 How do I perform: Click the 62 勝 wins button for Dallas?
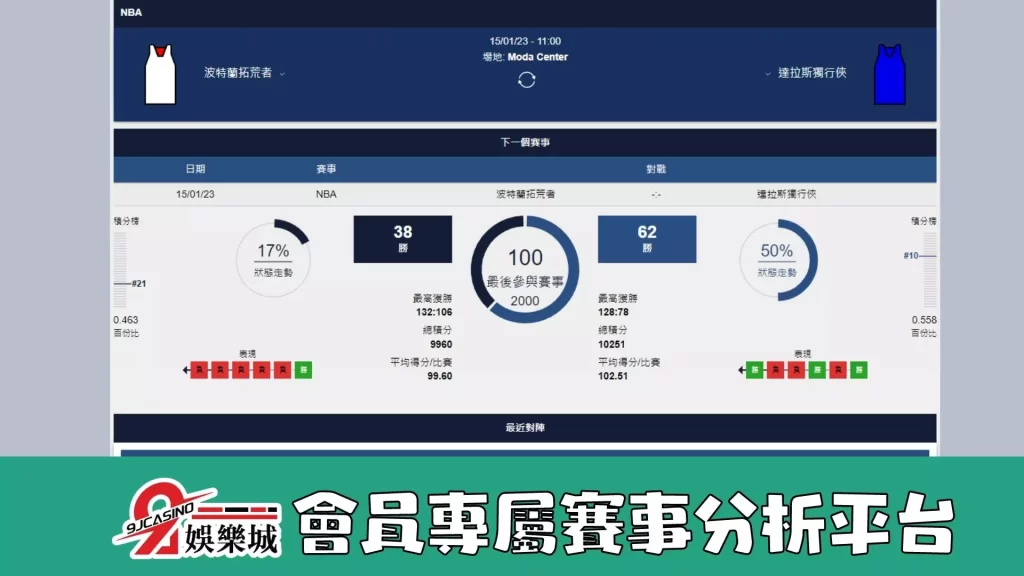(646, 238)
